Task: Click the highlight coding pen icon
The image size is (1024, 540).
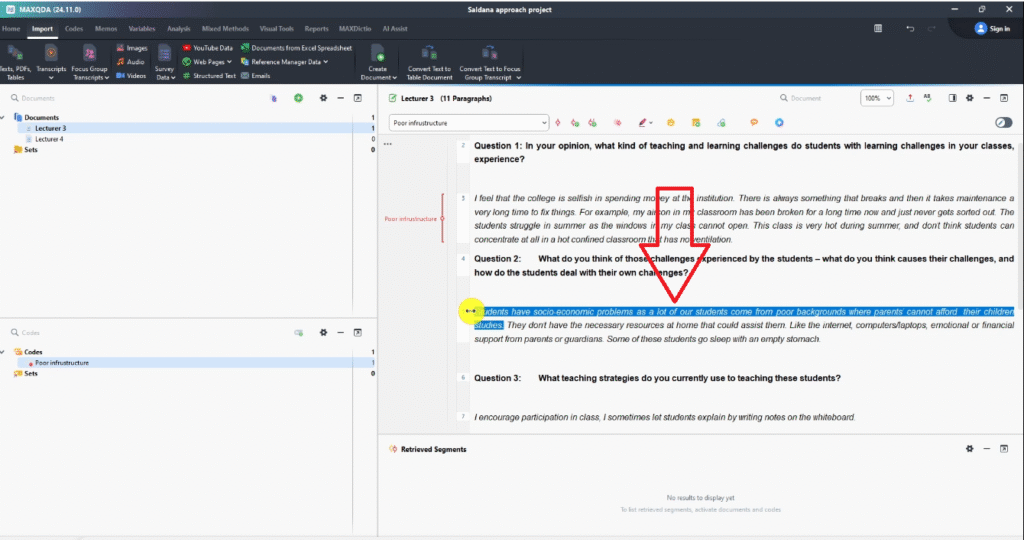Action: tap(643, 122)
